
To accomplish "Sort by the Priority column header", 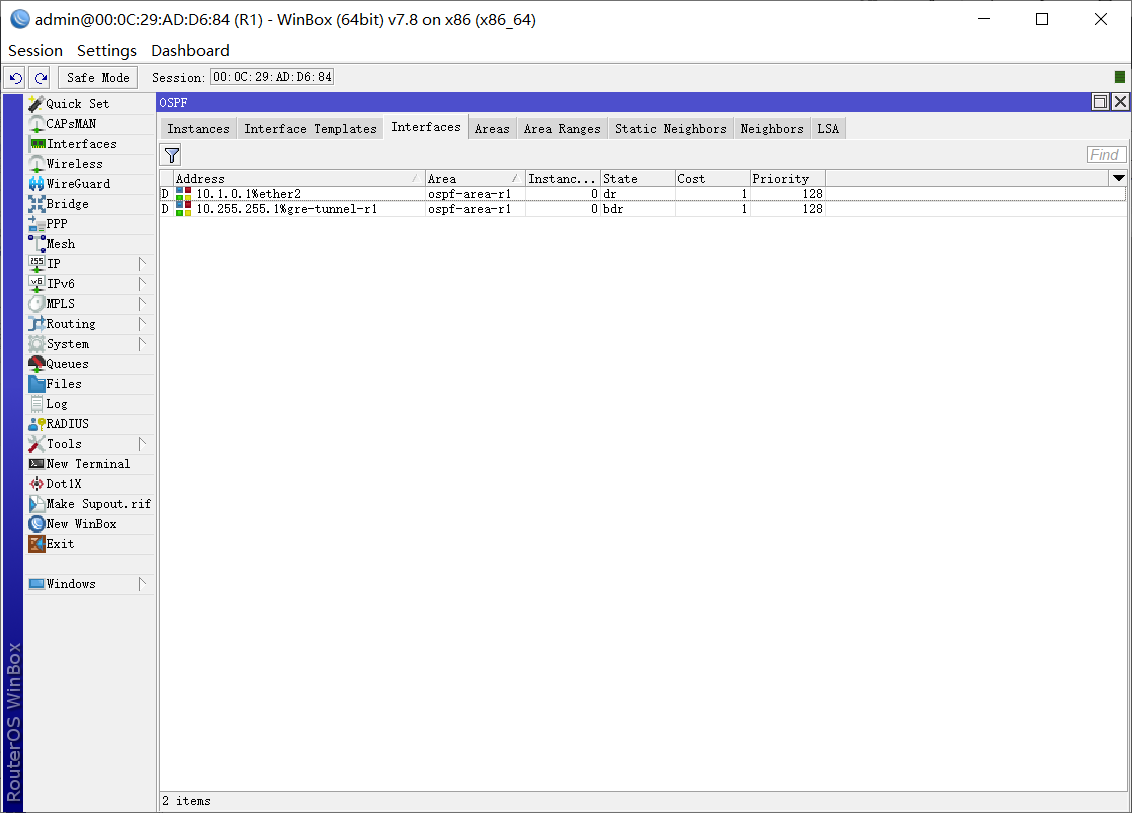I will tap(788, 178).
